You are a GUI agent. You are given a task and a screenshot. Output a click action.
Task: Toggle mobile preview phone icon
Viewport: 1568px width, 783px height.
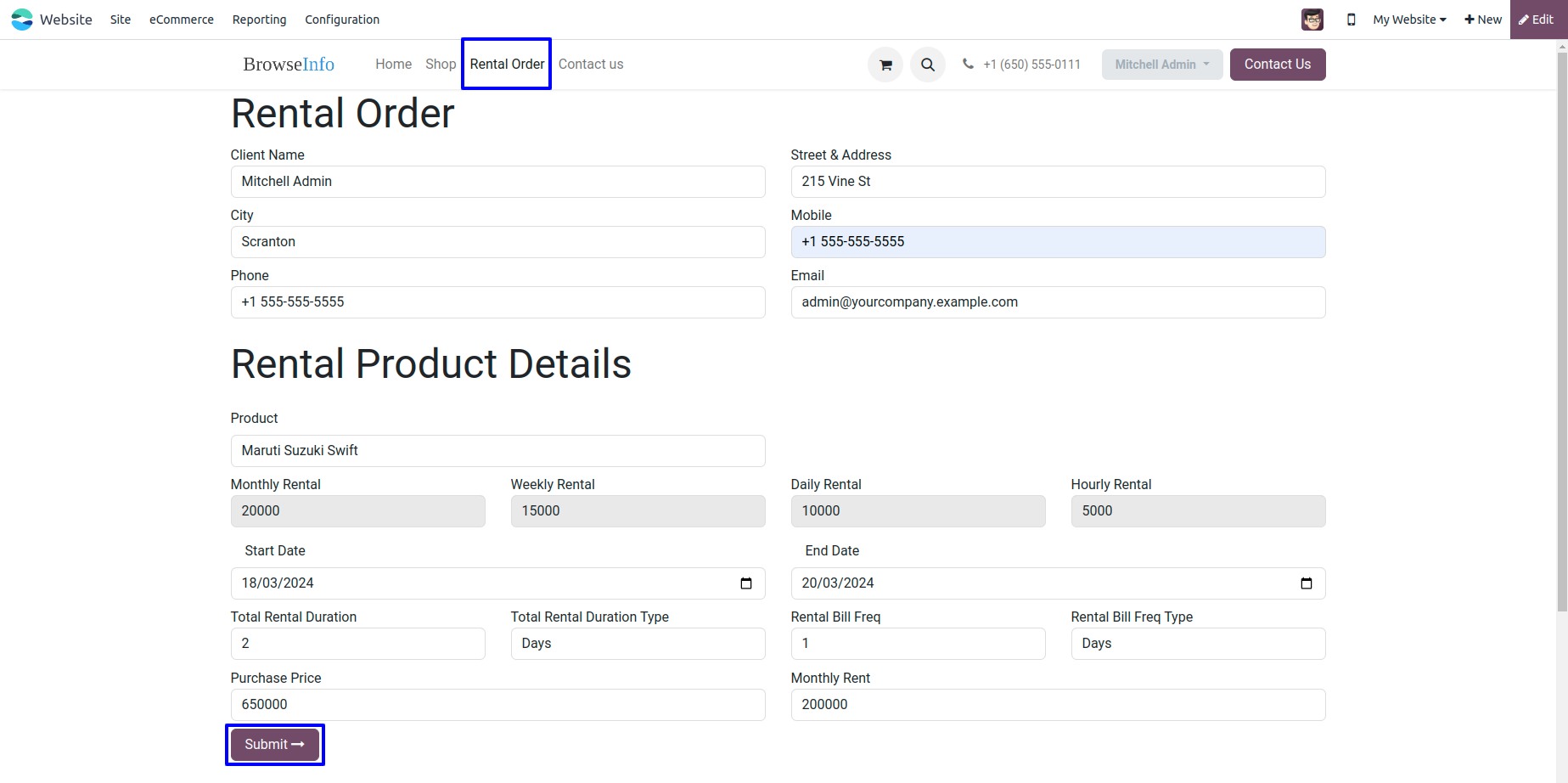pos(1351,20)
